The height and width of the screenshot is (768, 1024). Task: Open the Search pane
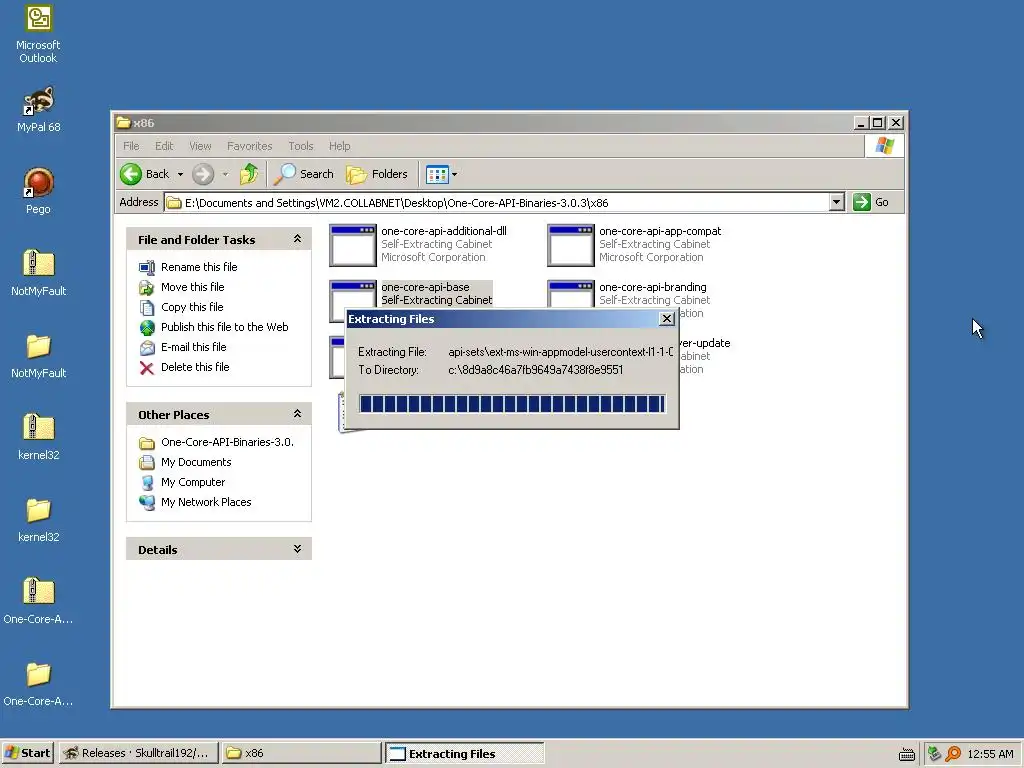[304, 174]
